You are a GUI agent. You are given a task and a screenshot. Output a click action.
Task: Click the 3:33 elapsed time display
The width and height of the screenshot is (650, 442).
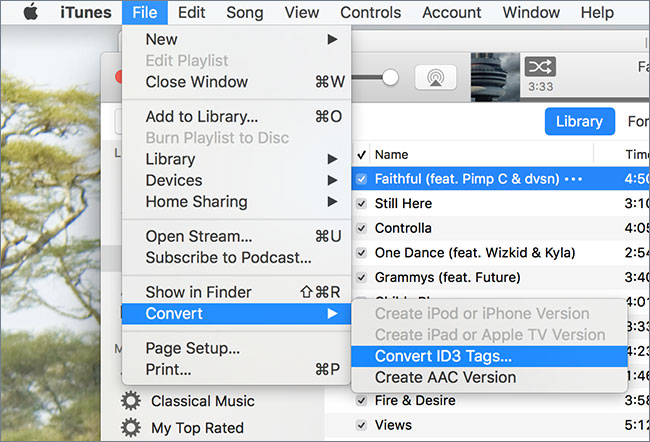coord(541,87)
